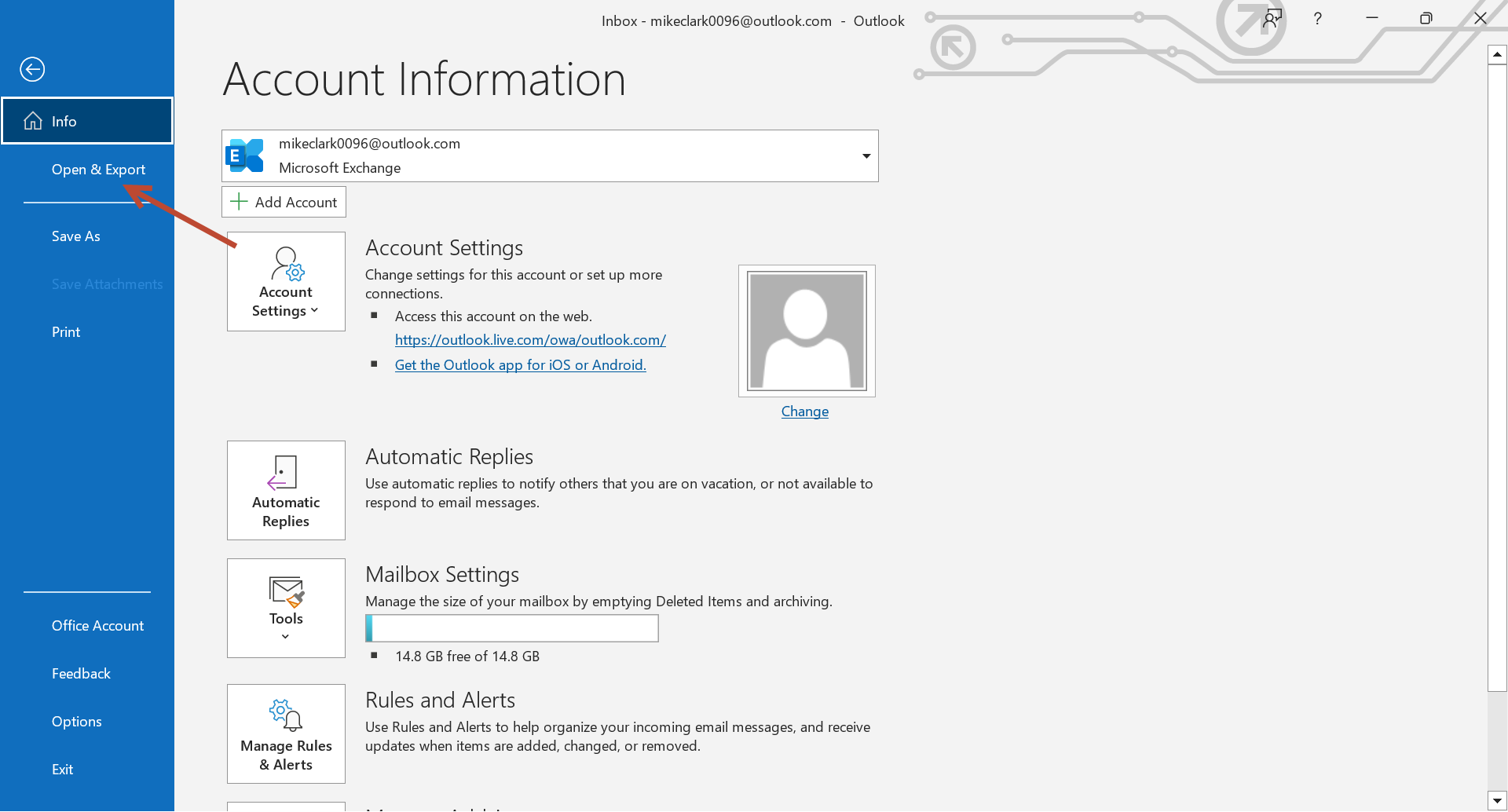Open Help with the question mark icon
This screenshot has height=812, width=1508.
(1317, 17)
